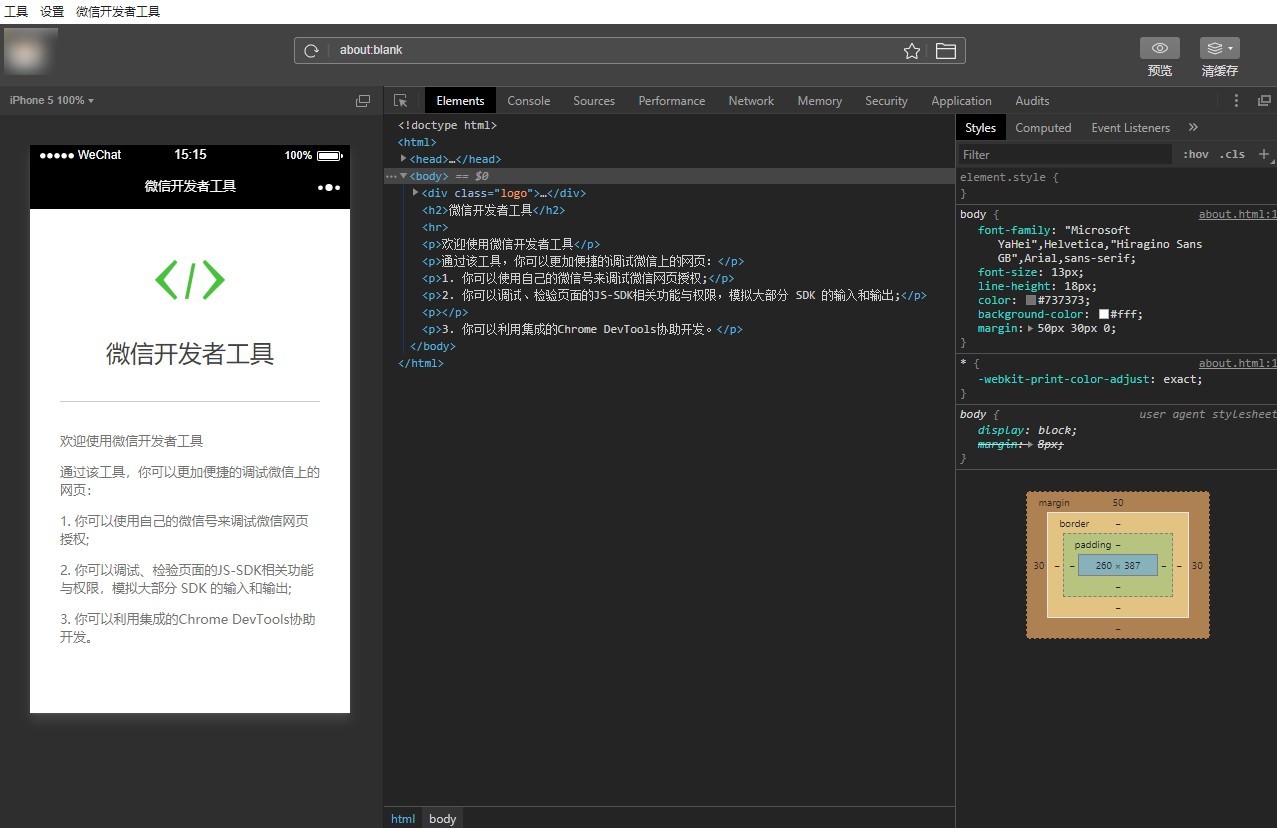Image resolution: width=1277 pixels, height=828 pixels.
Task: Expand the margin shorthand property triangle
Action: point(1031,328)
